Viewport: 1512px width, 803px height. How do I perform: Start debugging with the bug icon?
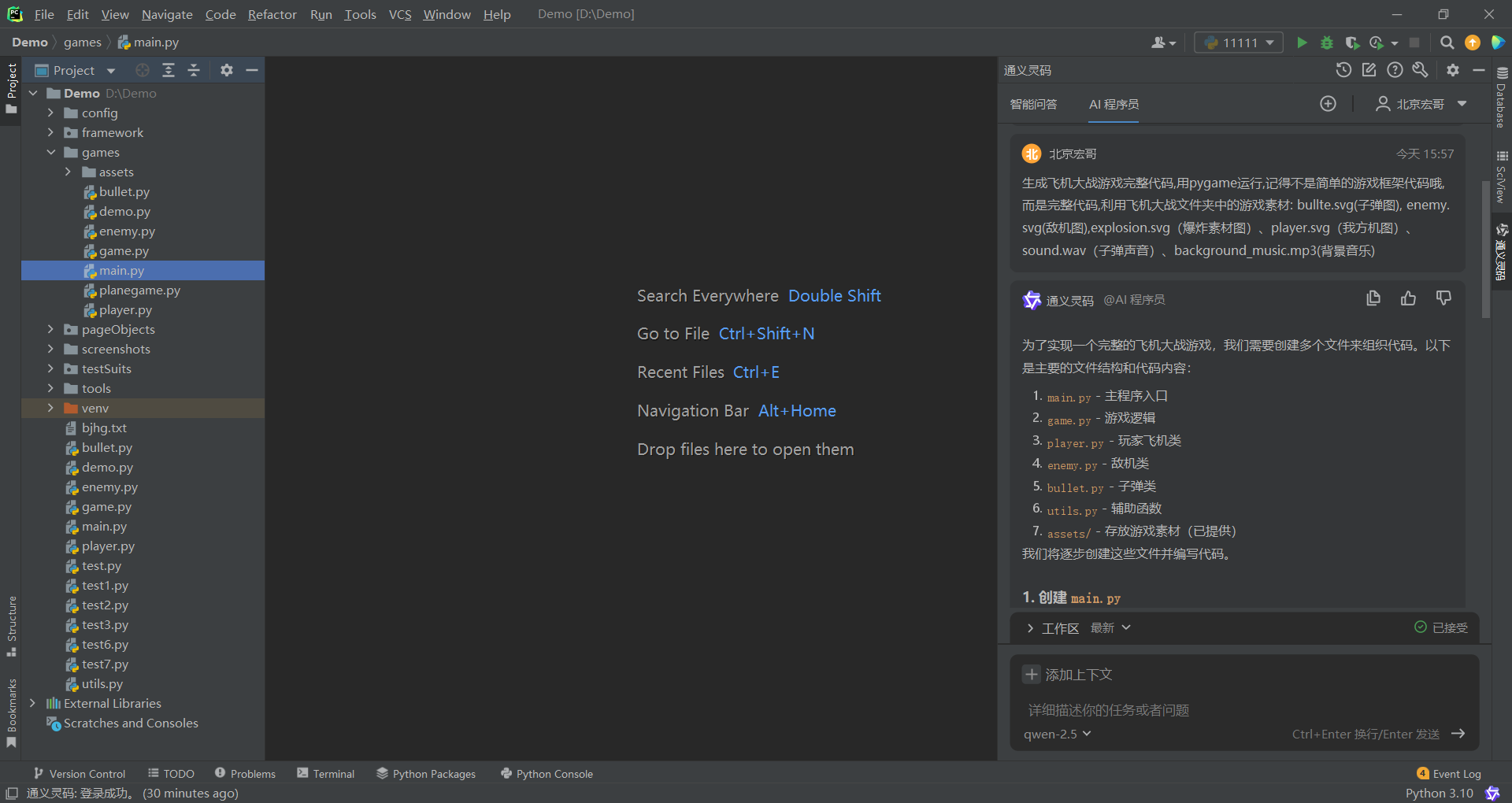(x=1327, y=43)
